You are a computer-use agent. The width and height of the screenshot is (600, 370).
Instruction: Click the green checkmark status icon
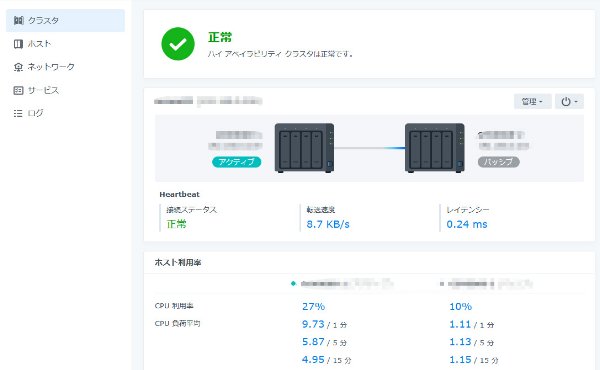click(178, 44)
